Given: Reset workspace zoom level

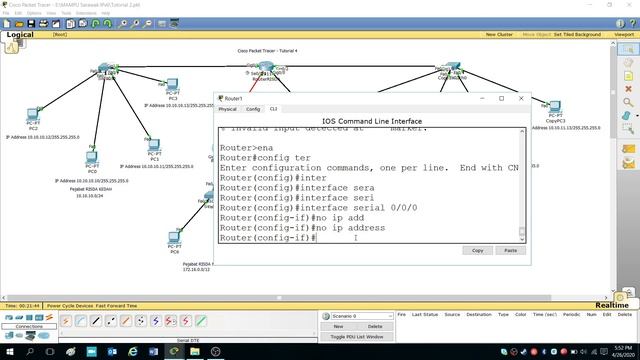Looking at the screenshot, I should tap(135, 24).
